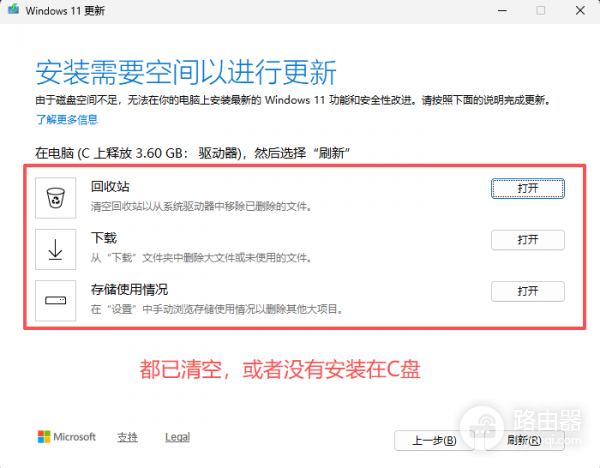The width and height of the screenshot is (600, 468).
Task: Click the Downloads arrow icon tile
Action: click(55, 249)
